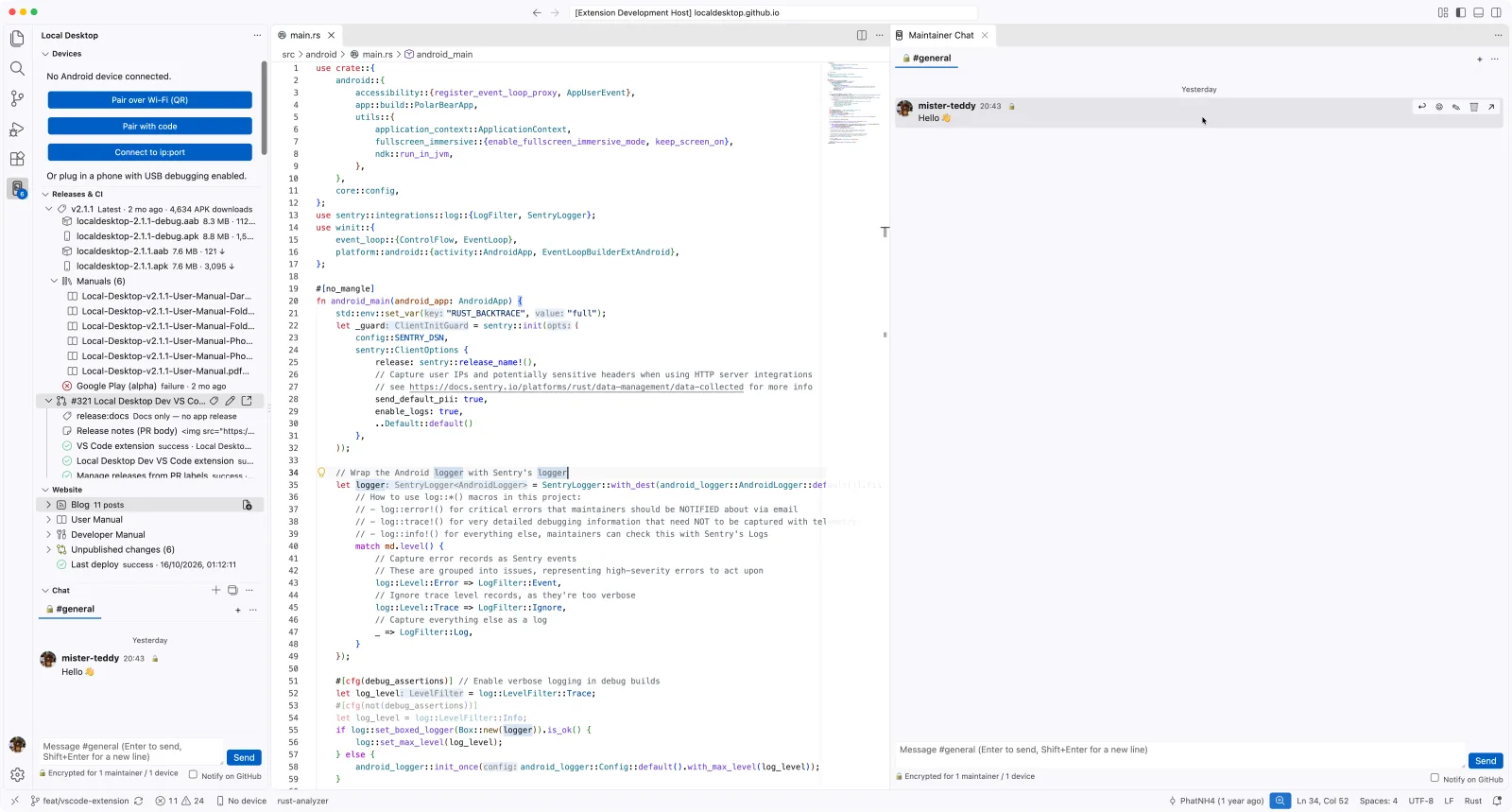Viewport: 1512px width, 812px height.
Task: Click Send in Maintainer Chat panel
Action: [1486, 761]
